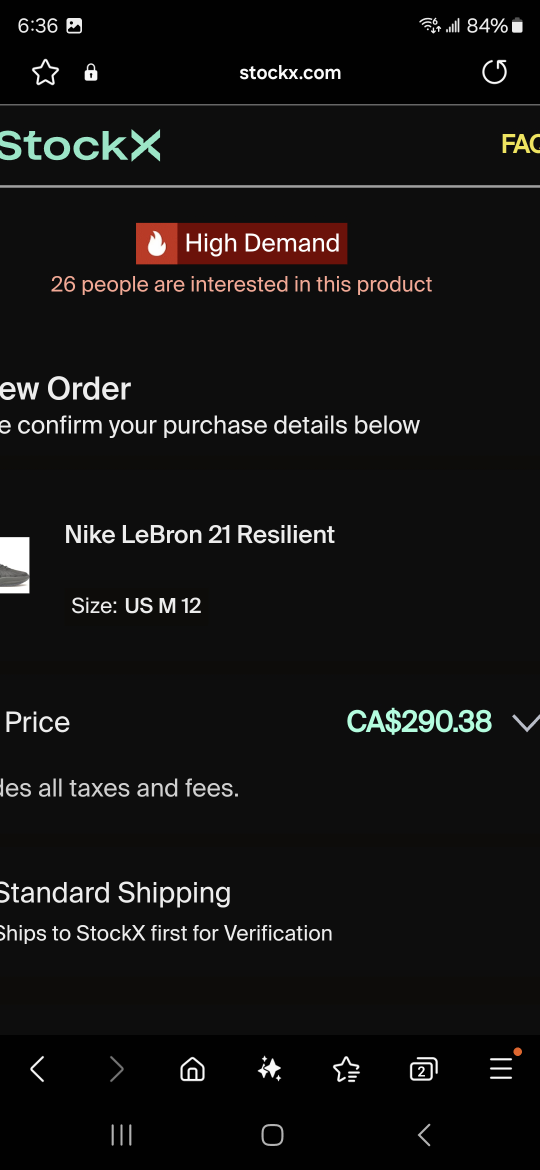Open browser home page icon
Viewport: 540px width, 1170px height.
192,1070
